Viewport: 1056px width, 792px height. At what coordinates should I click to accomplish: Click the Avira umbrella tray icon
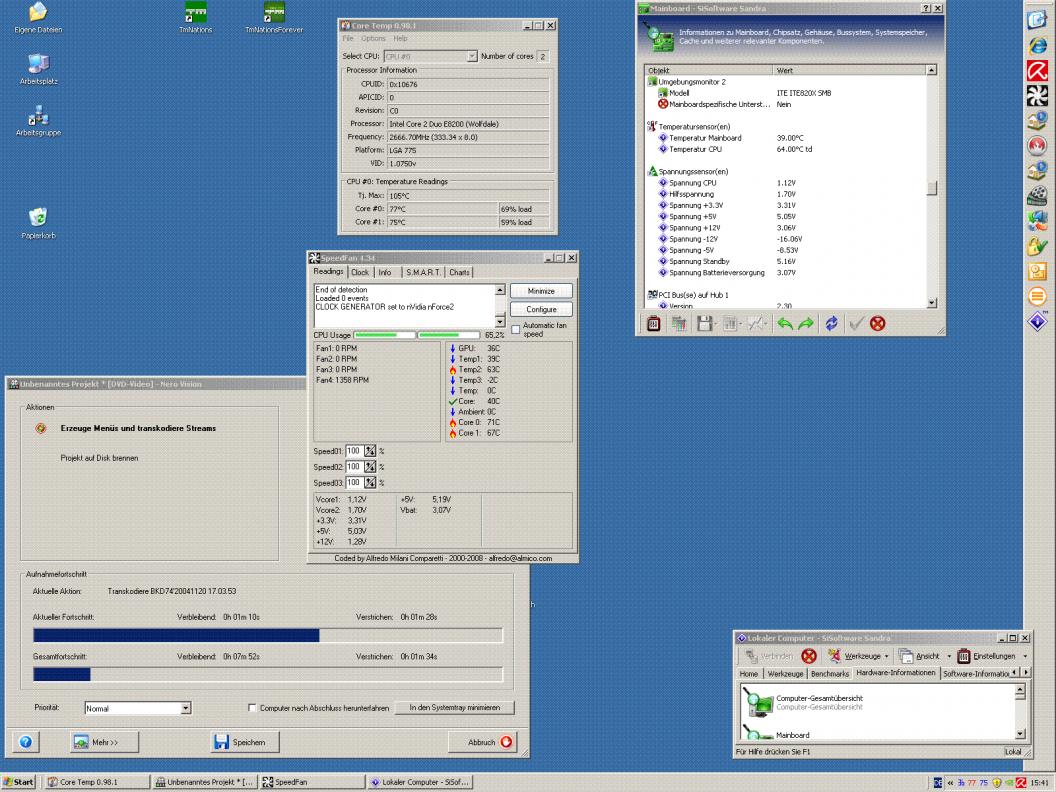(x=1021, y=783)
